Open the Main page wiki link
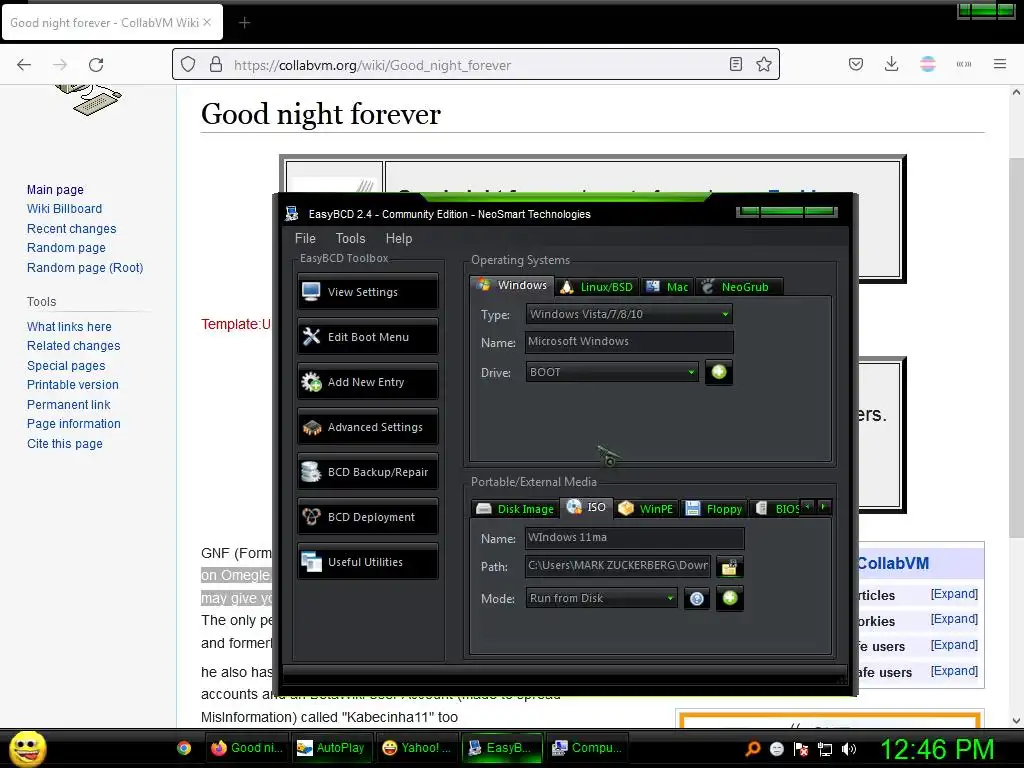 click(x=56, y=189)
